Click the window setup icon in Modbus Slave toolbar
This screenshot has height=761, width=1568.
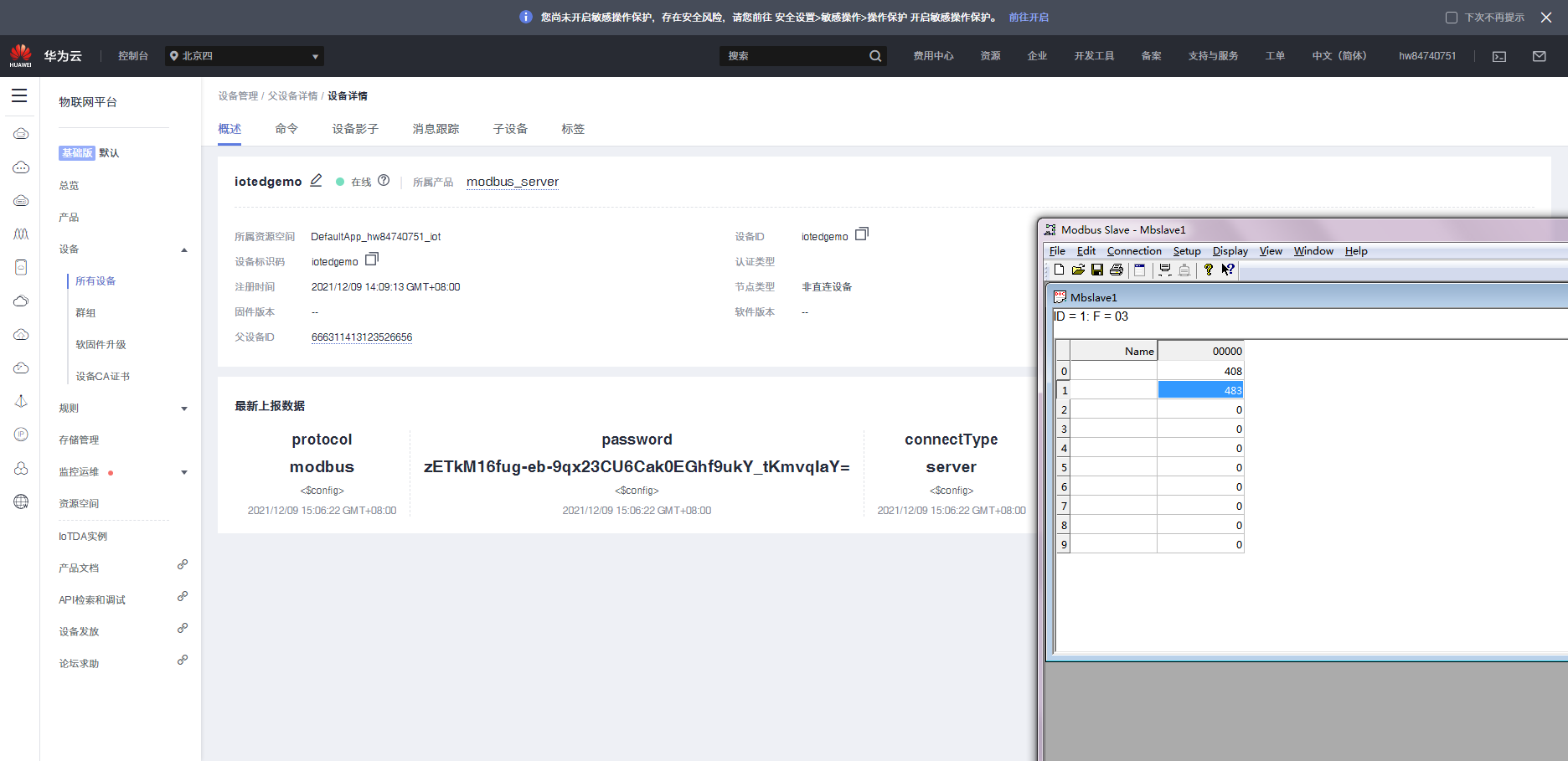coord(1140,270)
